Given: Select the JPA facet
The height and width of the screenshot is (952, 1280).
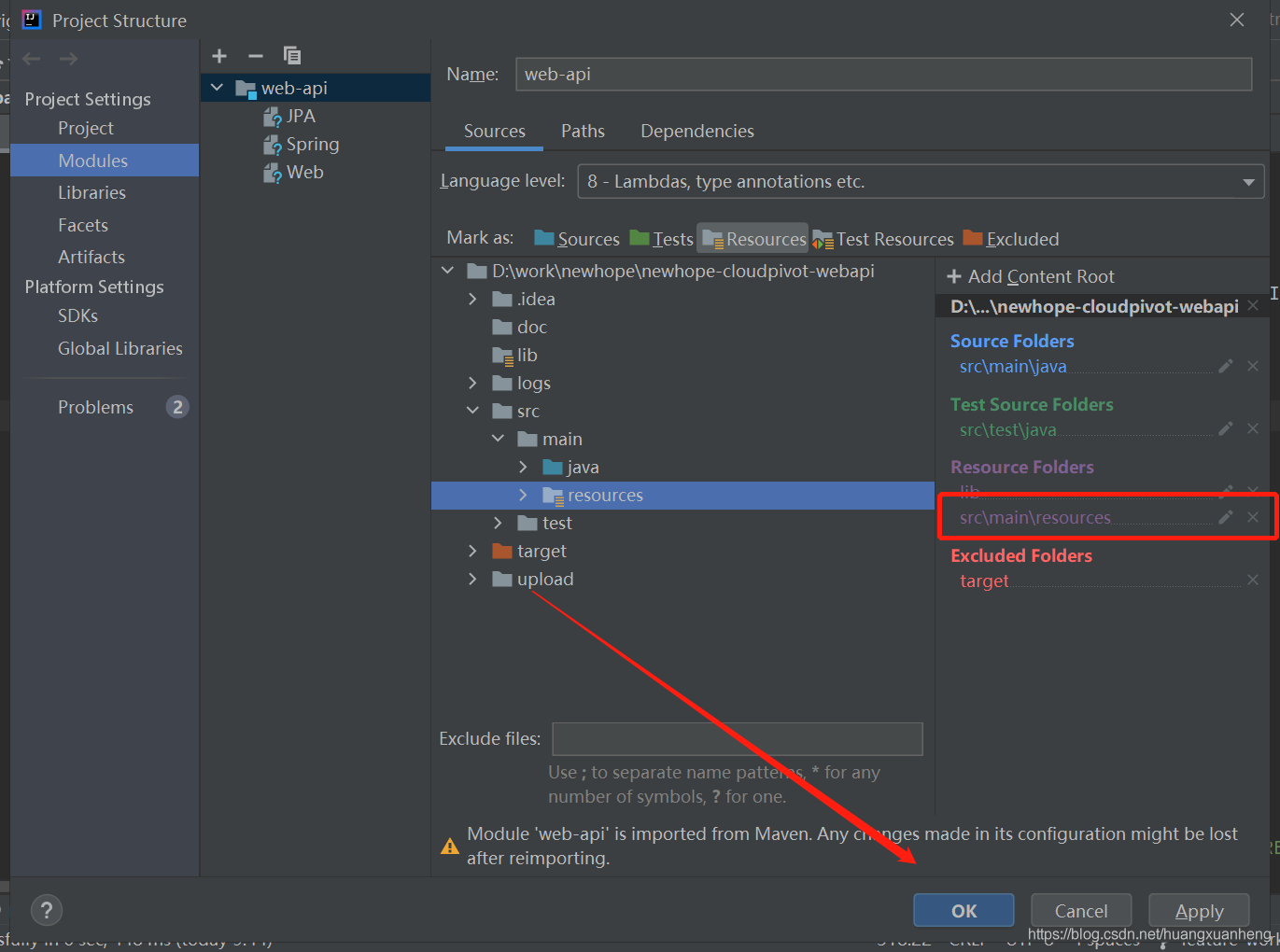Looking at the screenshot, I should click(x=289, y=116).
